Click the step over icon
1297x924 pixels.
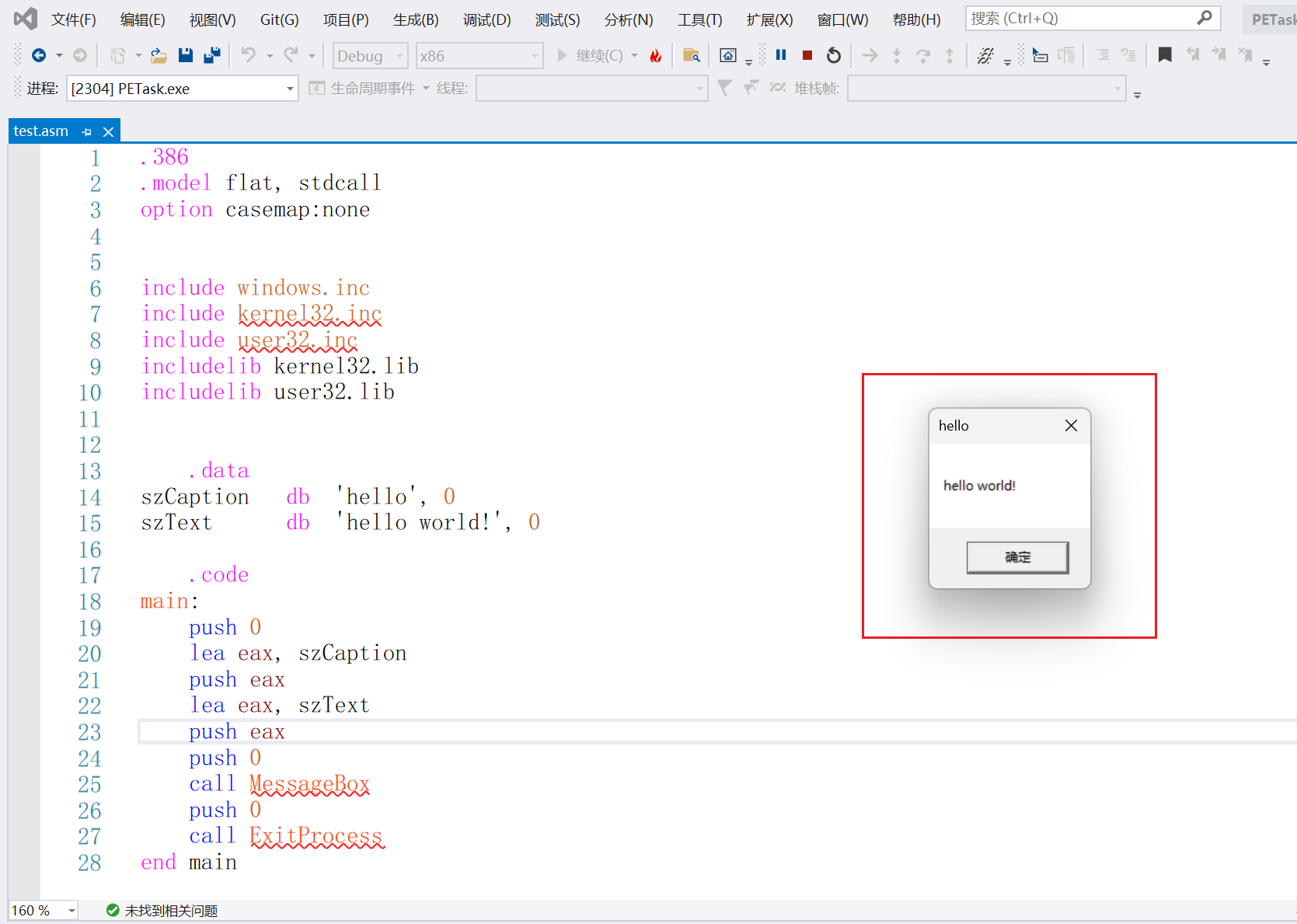point(923,55)
